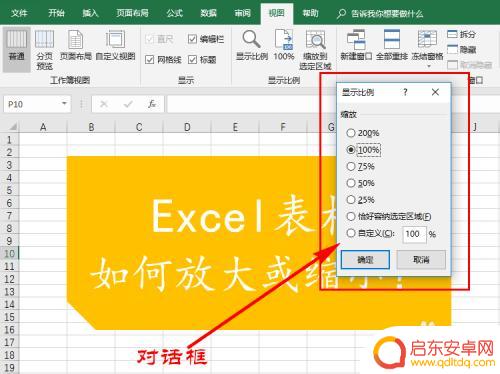Click the Tell Me search magnifier icon
Screen dimensions: 500x374
click(341, 14)
